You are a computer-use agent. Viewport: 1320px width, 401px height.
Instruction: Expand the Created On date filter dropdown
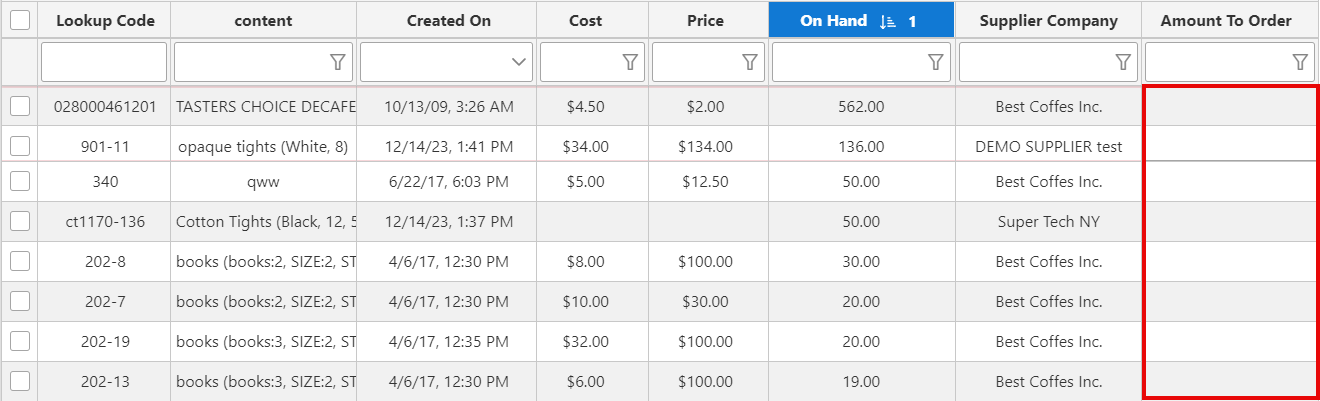pyautogui.click(x=519, y=62)
